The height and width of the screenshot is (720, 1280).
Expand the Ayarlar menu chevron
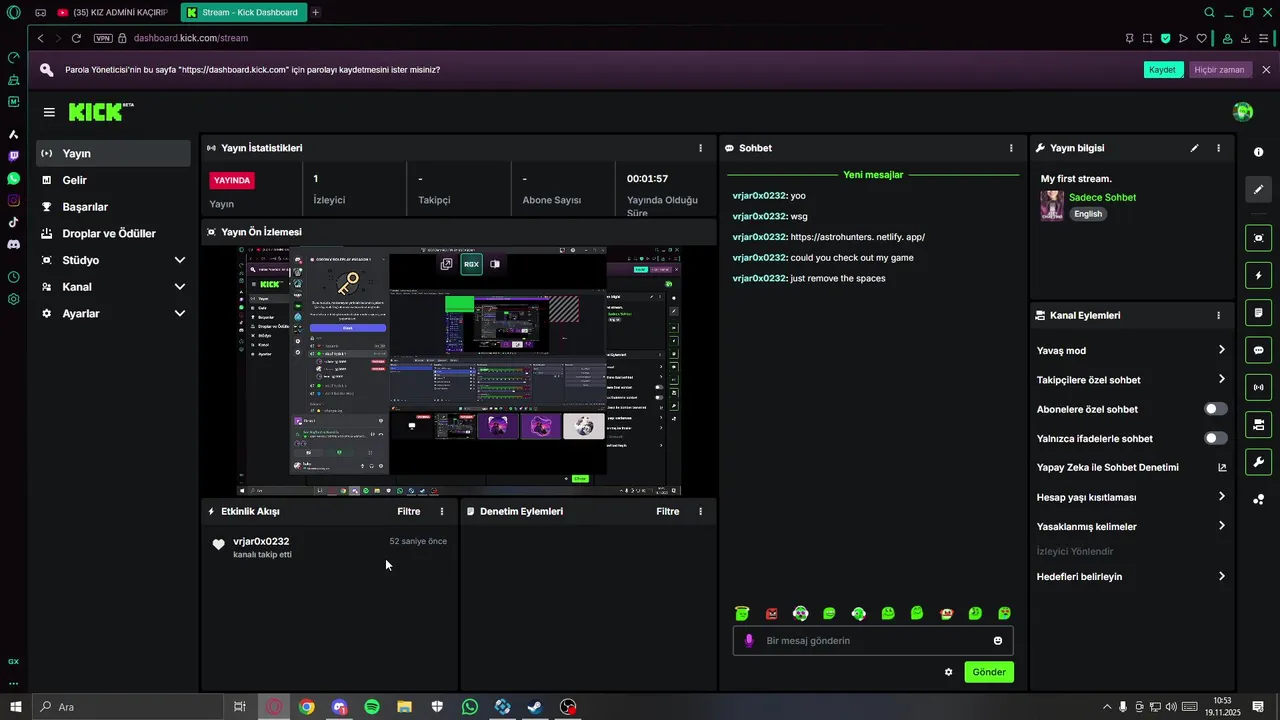coord(180,313)
